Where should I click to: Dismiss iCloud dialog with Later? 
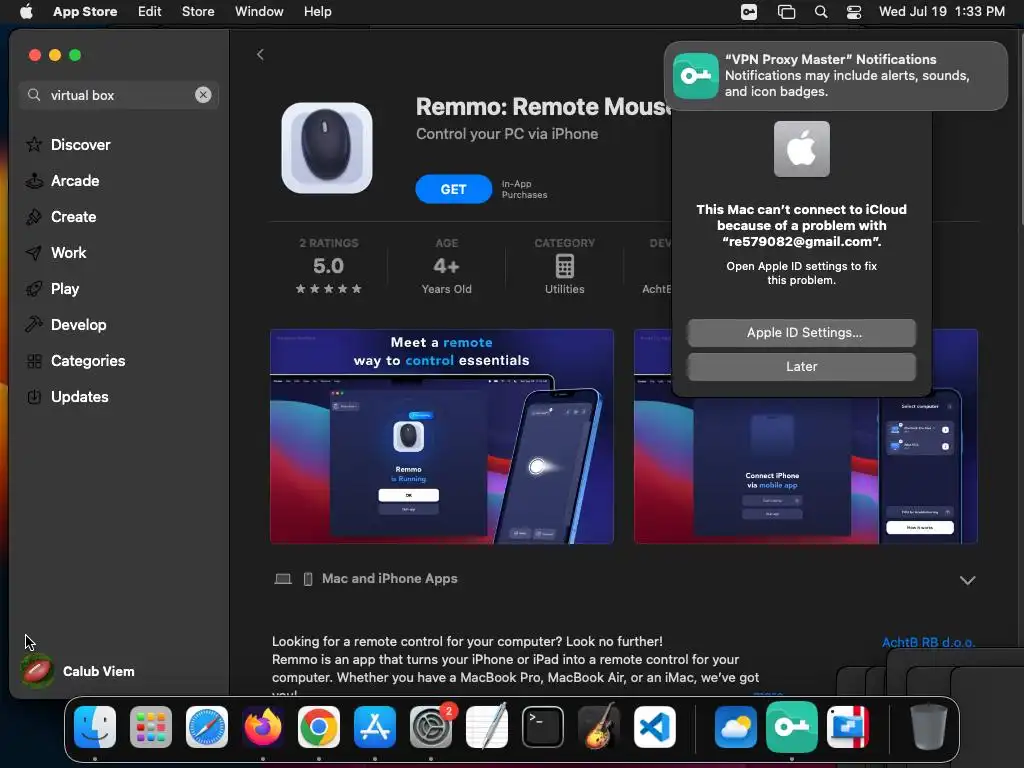click(x=801, y=366)
